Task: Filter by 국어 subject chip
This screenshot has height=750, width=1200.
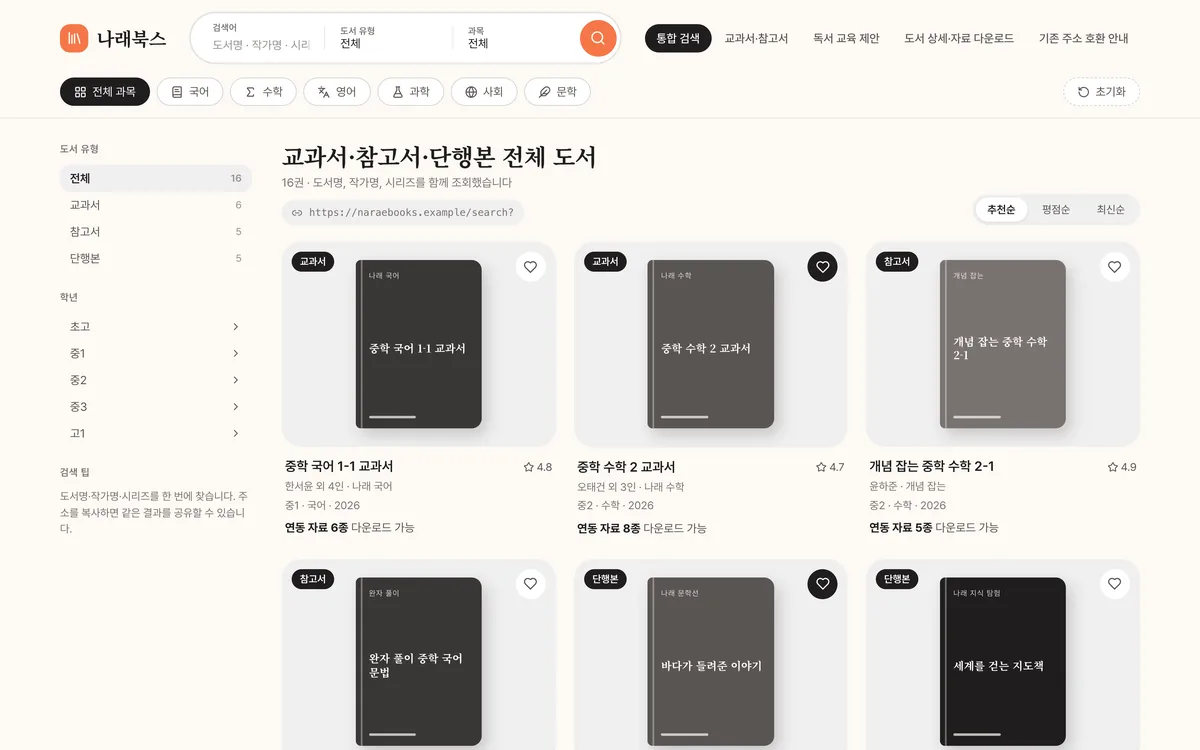Action: (189, 92)
